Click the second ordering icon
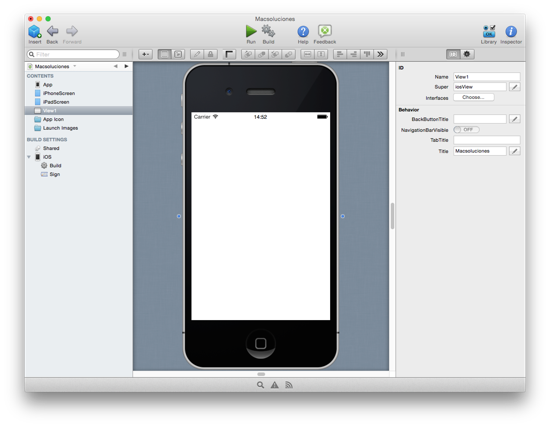Viewport: 550px width, 427px height. tap(262, 54)
